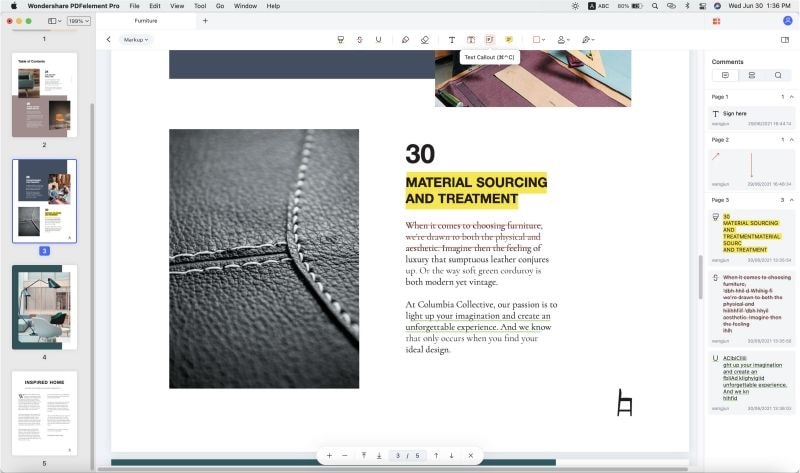Image resolution: width=800 pixels, height=473 pixels.
Task: Switch to the Furniture document tab
Action: [146, 21]
